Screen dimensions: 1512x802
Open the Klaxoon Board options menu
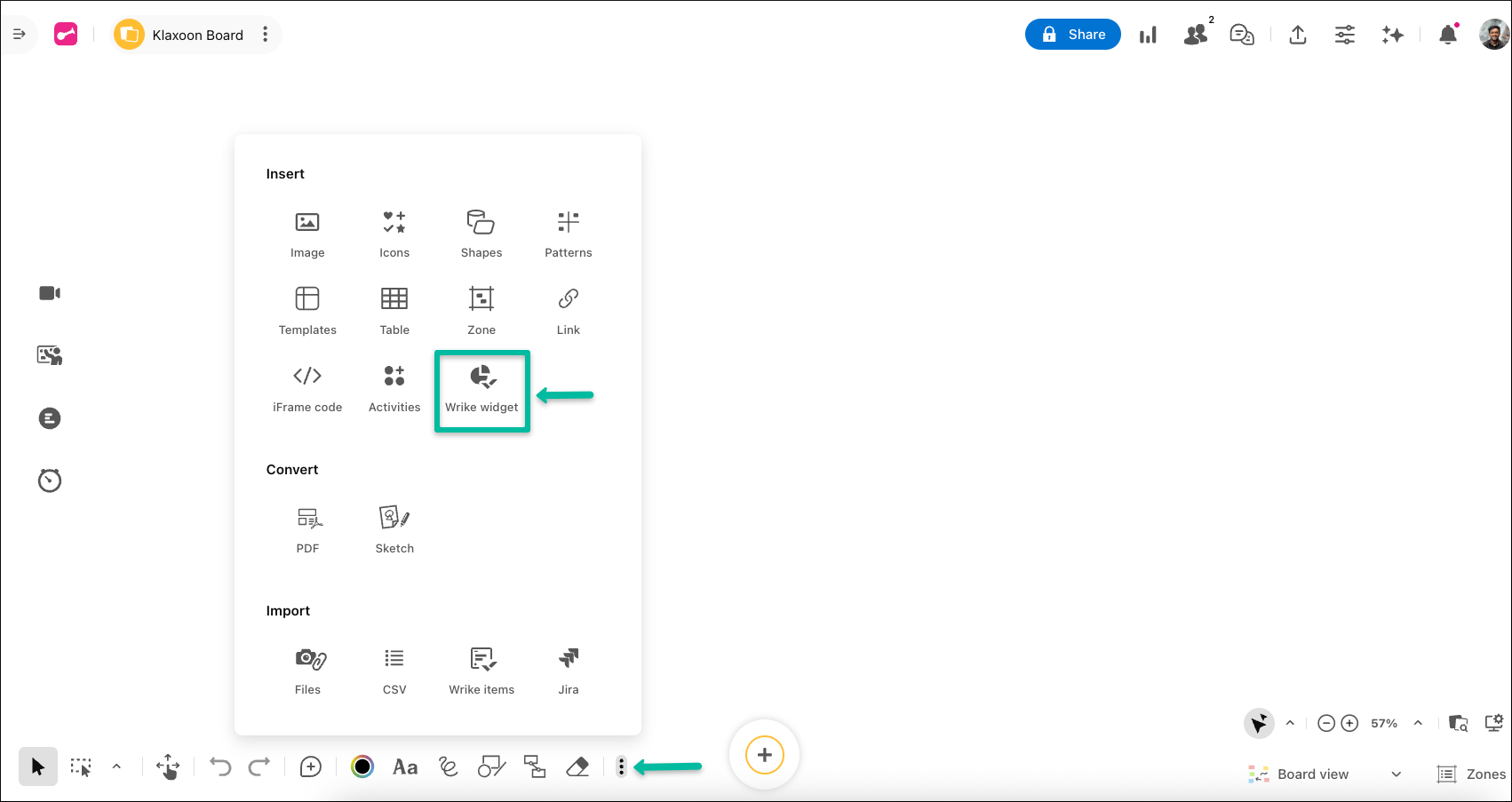[x=265, y=35]
